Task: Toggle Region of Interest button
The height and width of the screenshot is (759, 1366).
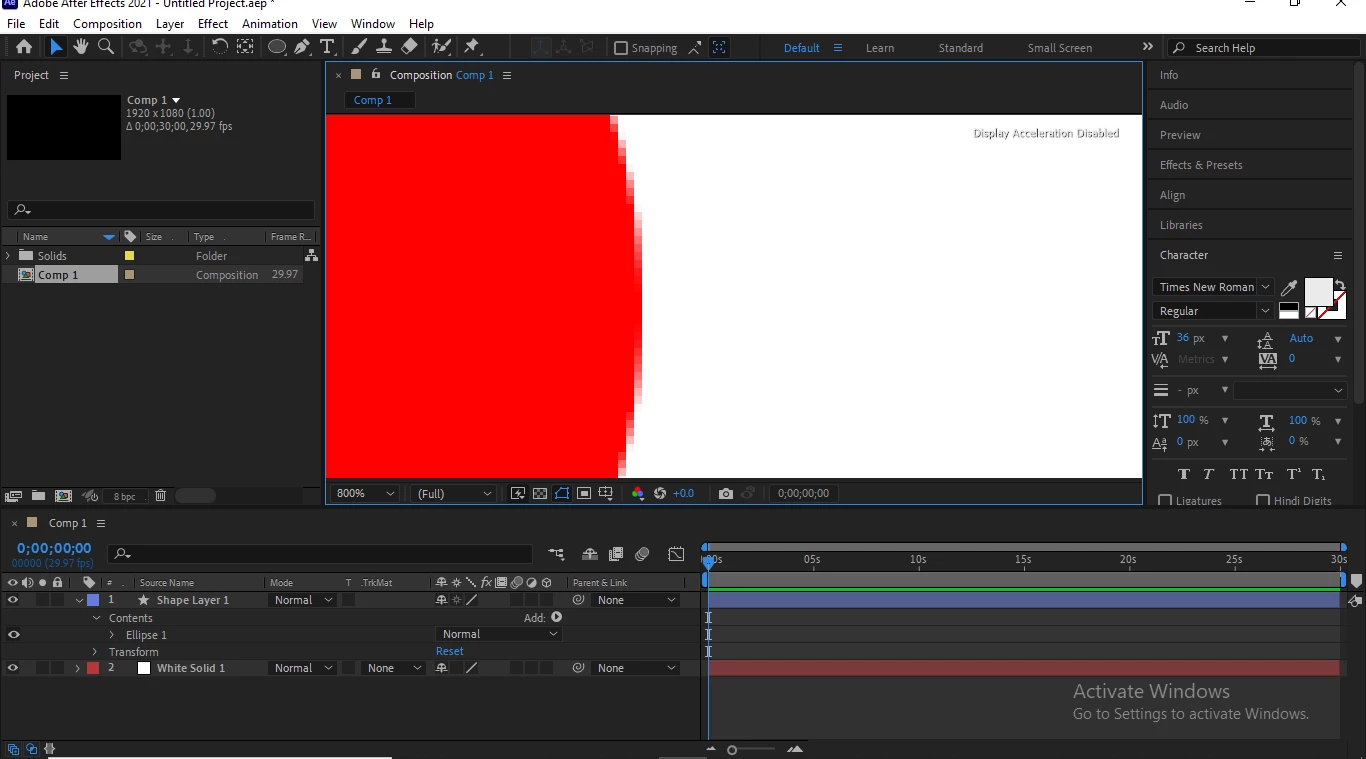Action: [584, 493]
